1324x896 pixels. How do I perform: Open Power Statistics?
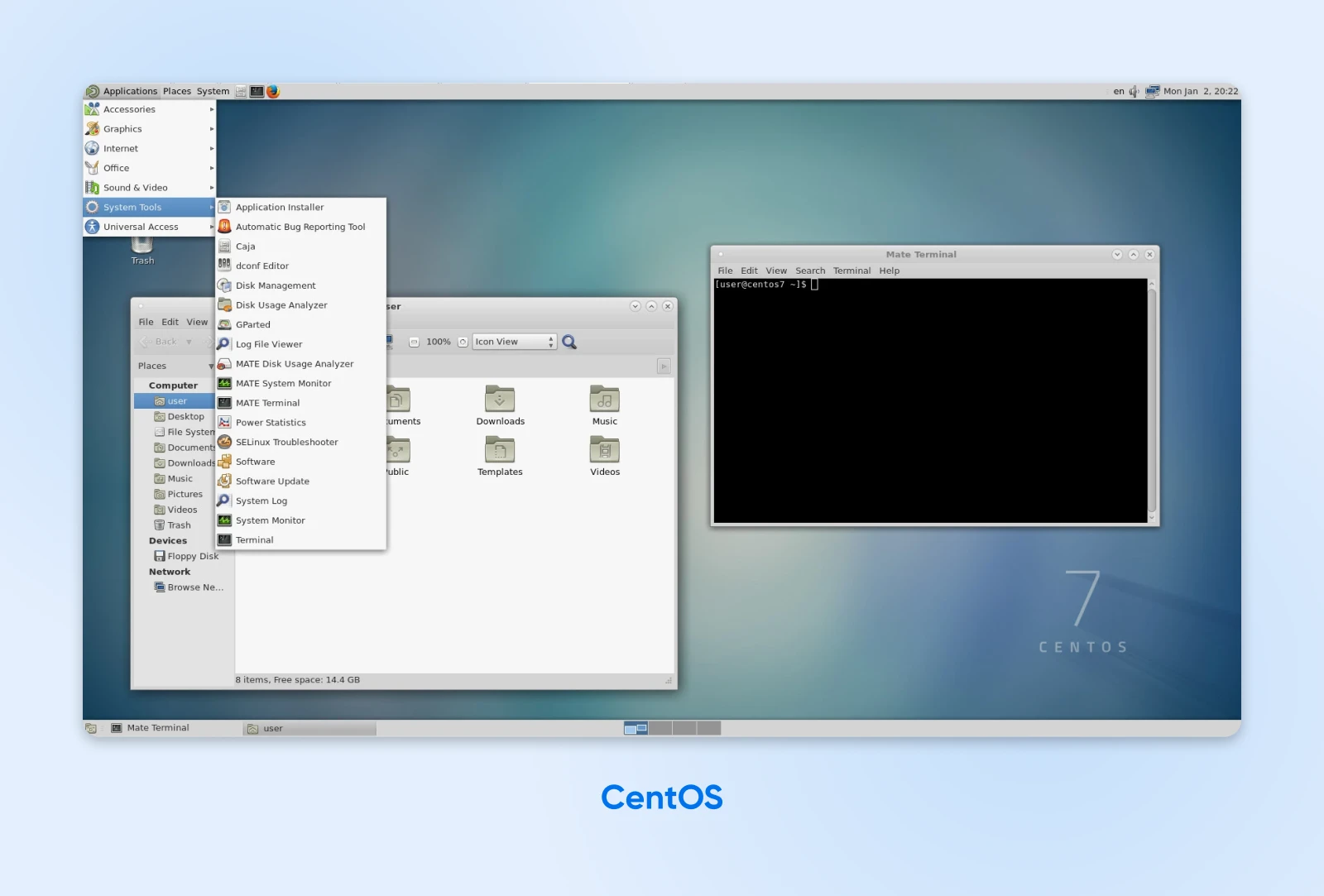[x=300, y=423]
